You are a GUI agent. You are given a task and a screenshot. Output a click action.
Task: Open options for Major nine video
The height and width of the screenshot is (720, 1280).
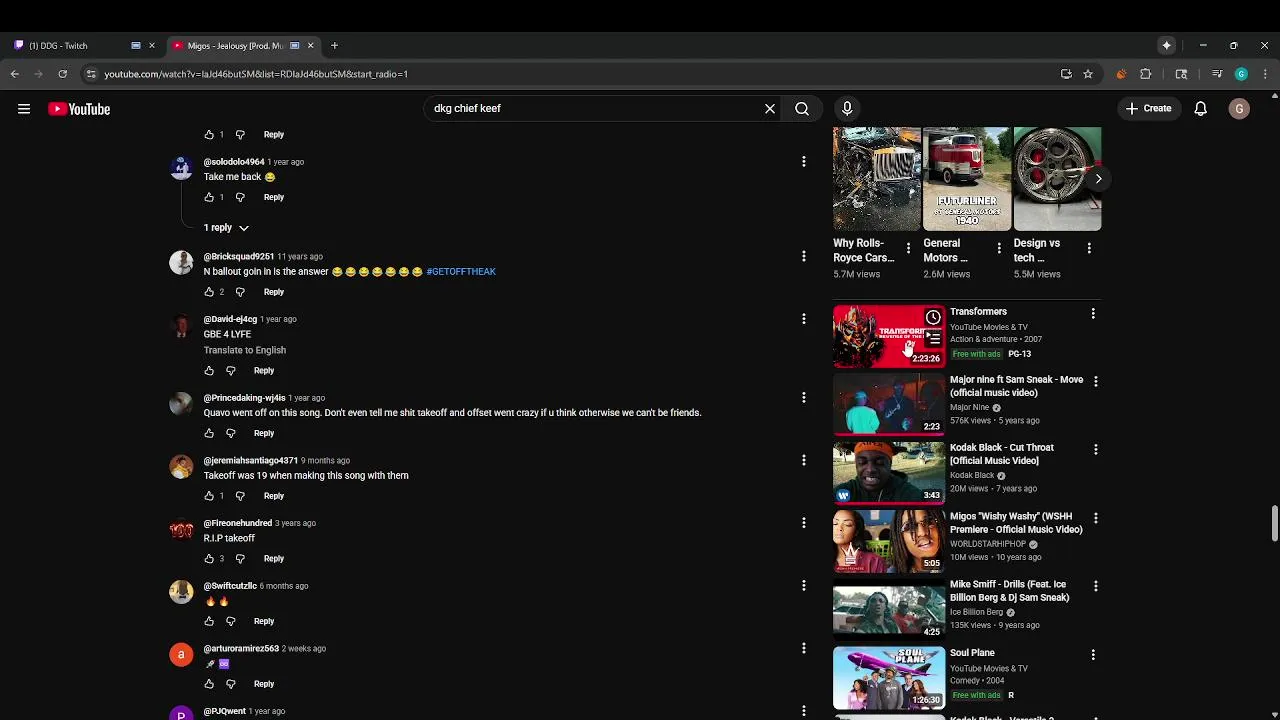(x=1095, y=382)
